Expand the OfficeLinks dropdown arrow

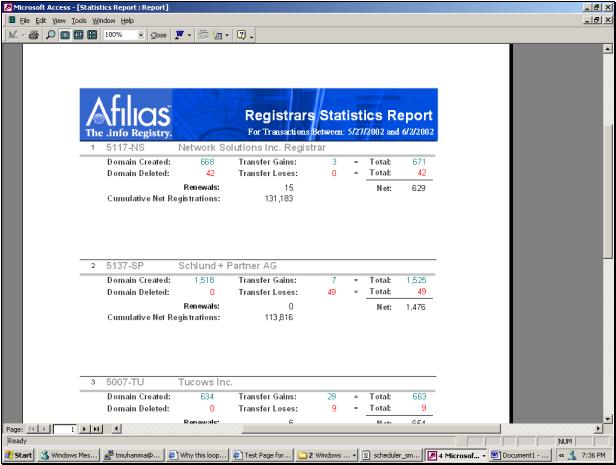[189, 35]
